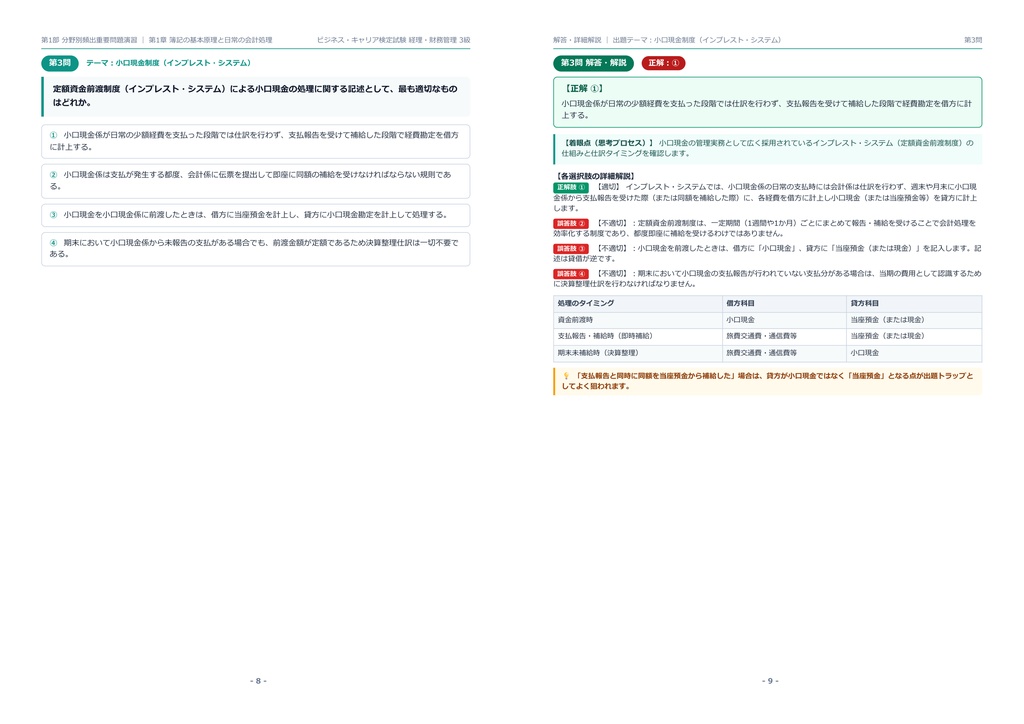Choose answer option ④ about 期末
1024x724 pixels.
pos(255,249)
